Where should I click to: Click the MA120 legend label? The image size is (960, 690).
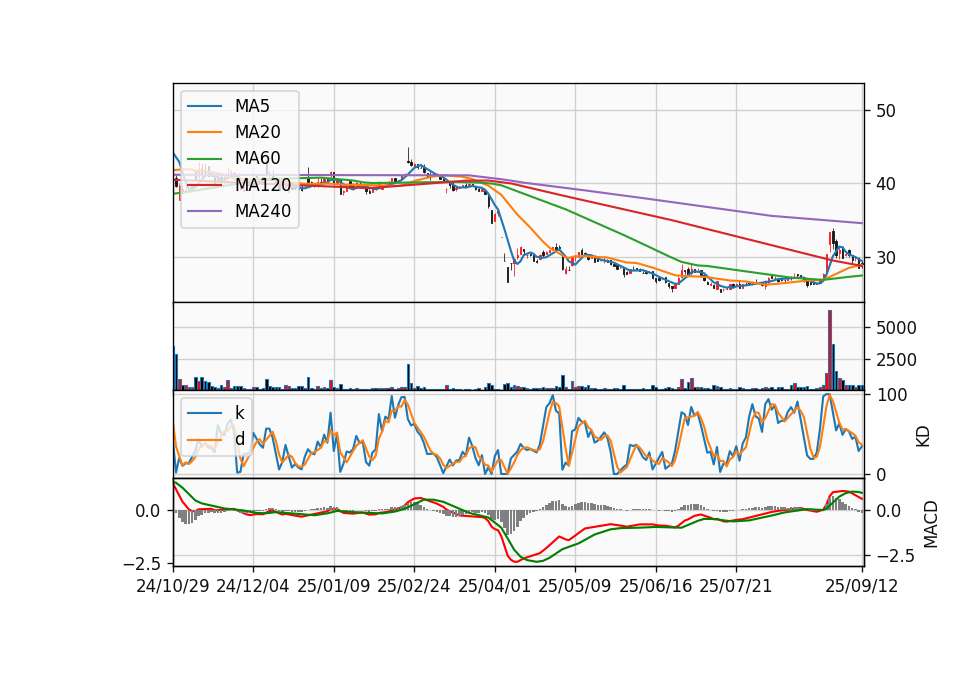pos(263,184)
